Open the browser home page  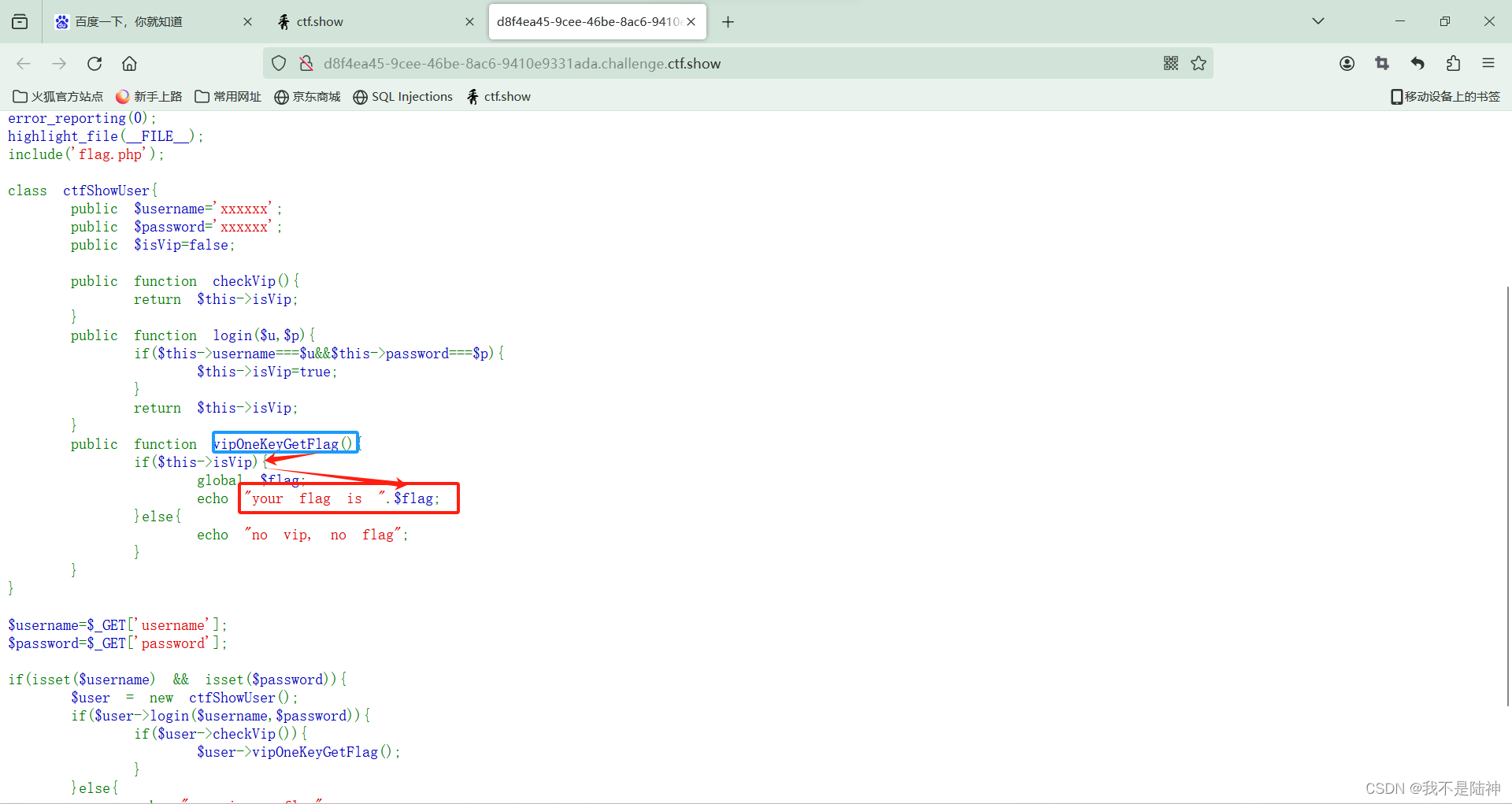129,63
